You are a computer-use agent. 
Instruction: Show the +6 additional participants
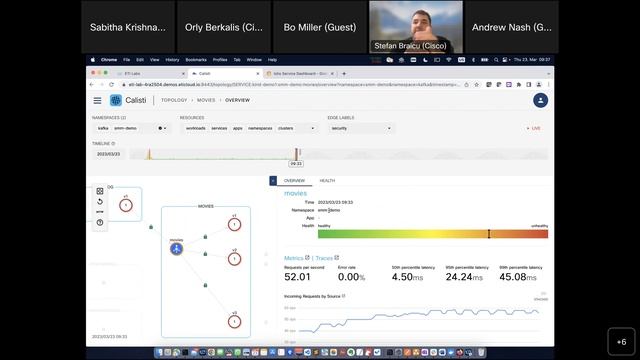[621, 342]
